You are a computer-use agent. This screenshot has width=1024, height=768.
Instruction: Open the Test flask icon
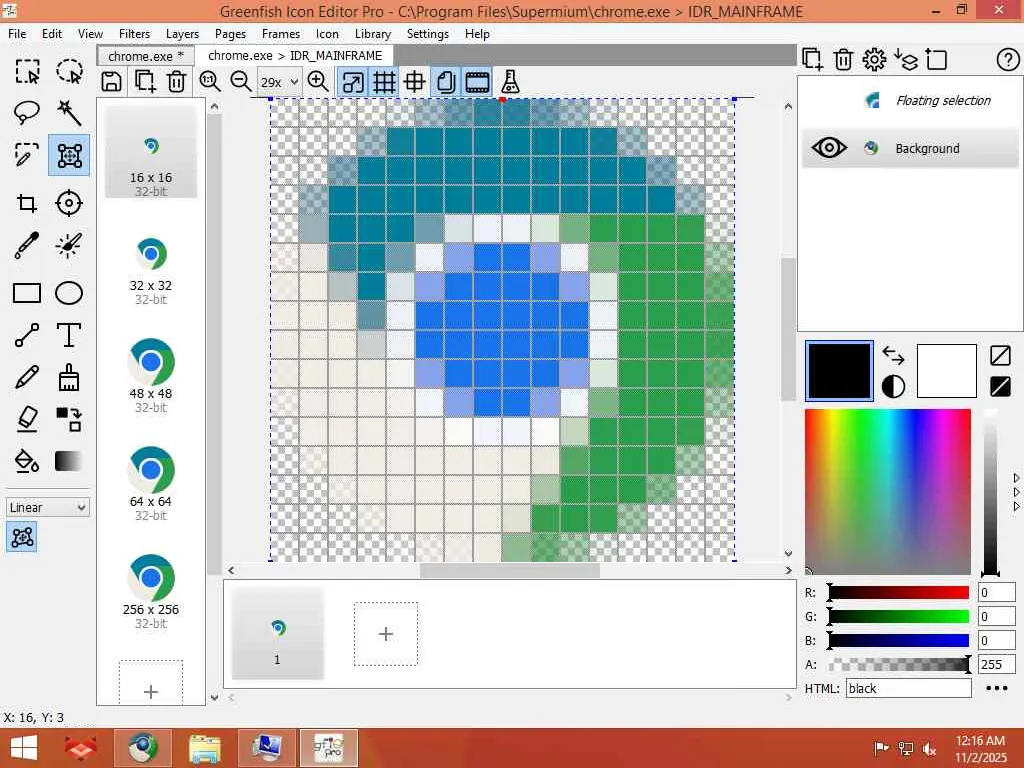510,82
